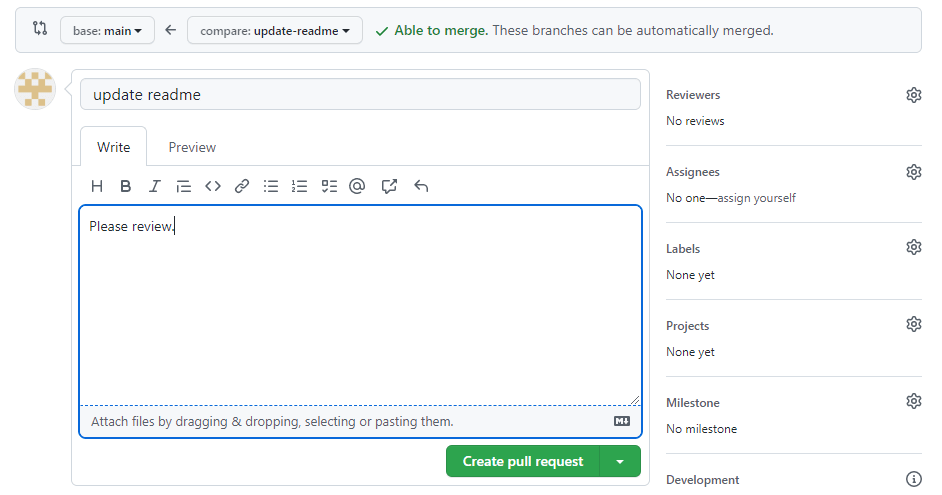
Task: Open Assignees settings gear
Action: pos(914,172)
